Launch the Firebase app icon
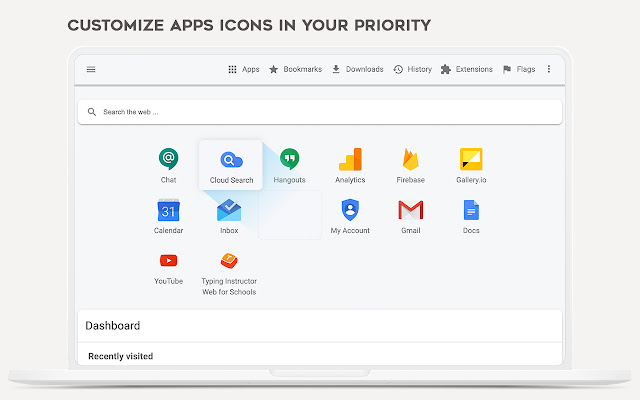The height and width of the screenshot is (400, 640). click(x=411, y=159)
